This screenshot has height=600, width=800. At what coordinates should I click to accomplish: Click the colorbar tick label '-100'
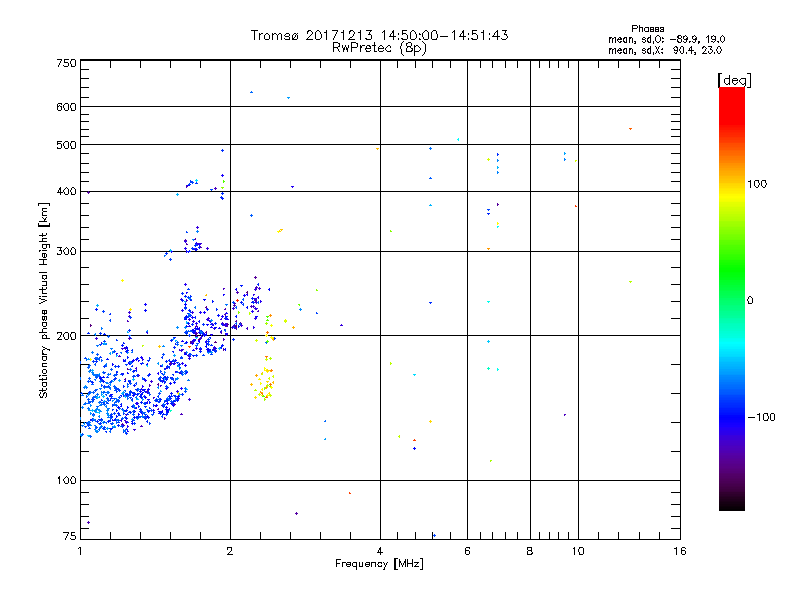point(761,417)
